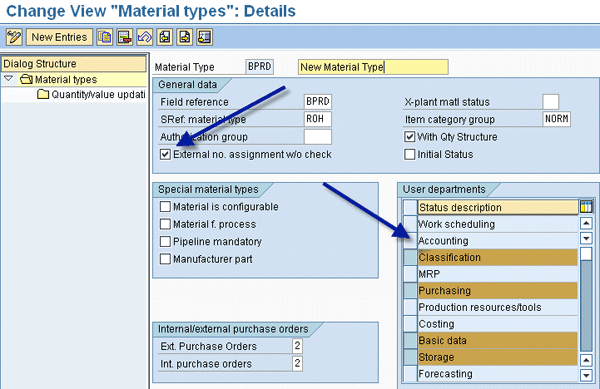
Task: Select the Material types folder in Dialog Structure
Action: tap(66, 79)
